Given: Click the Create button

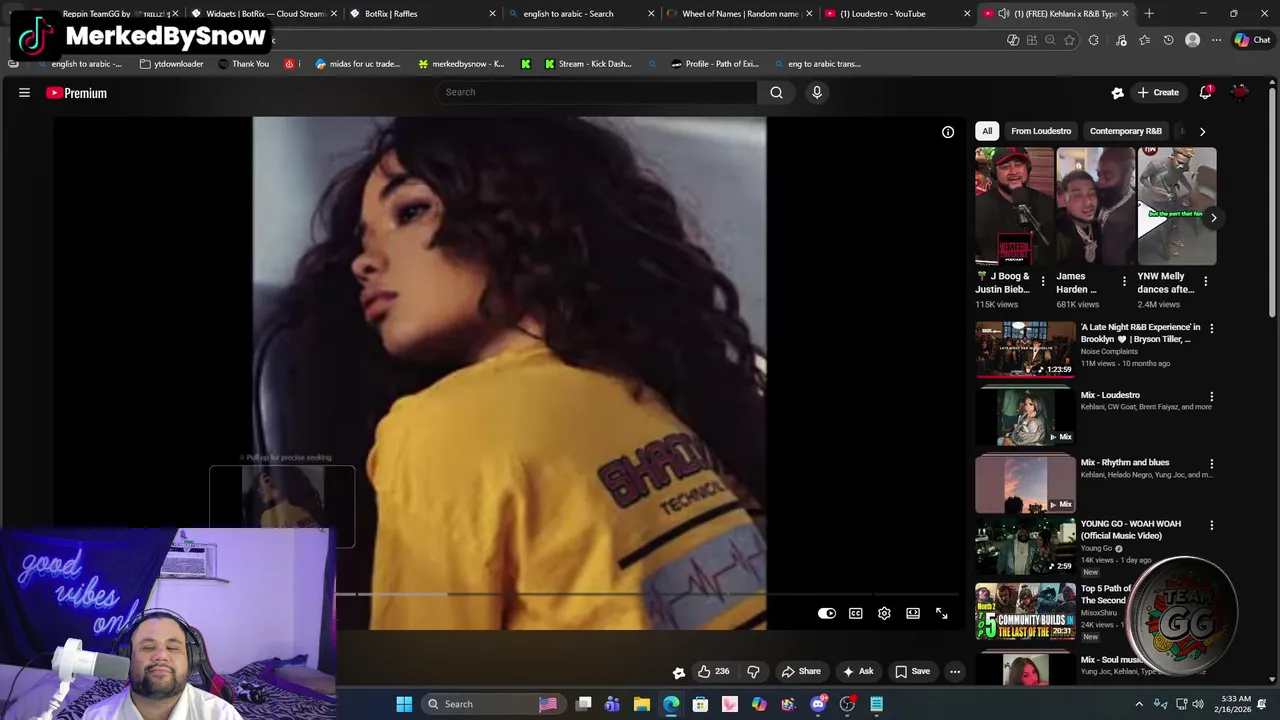Looking at the screenshot, I should click(1158, 93).
